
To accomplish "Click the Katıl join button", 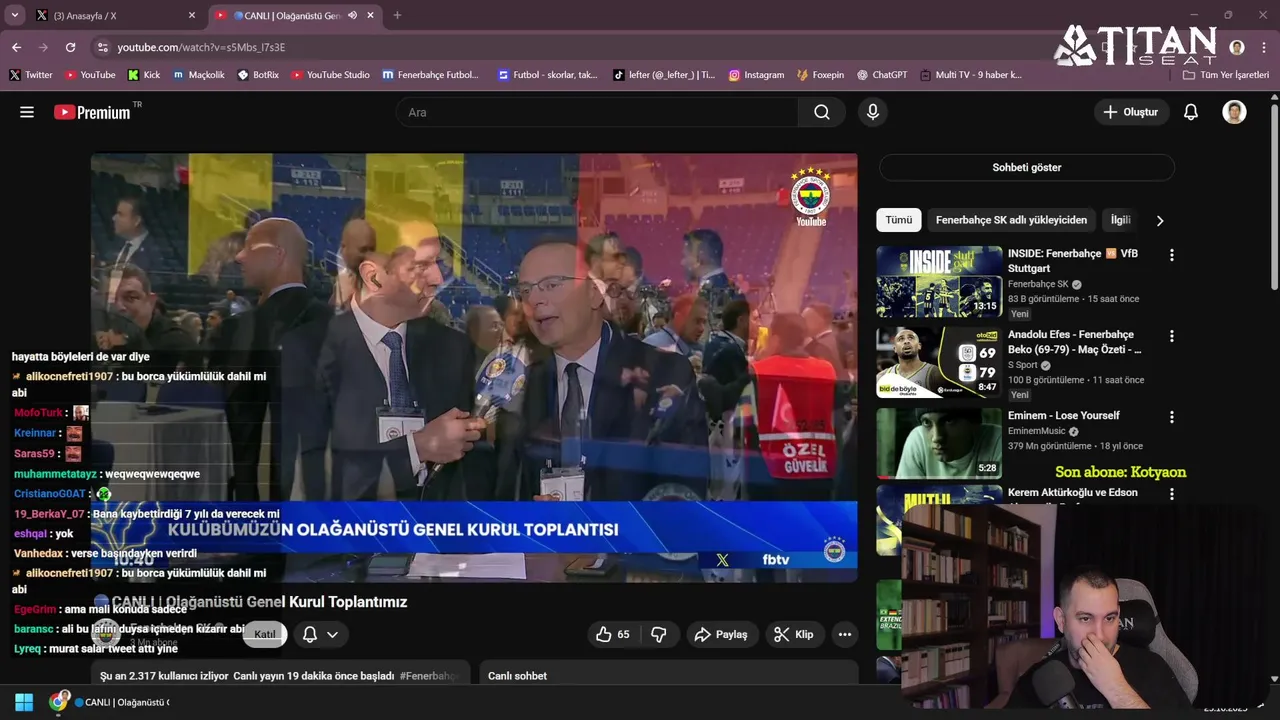I will (265, 634).
